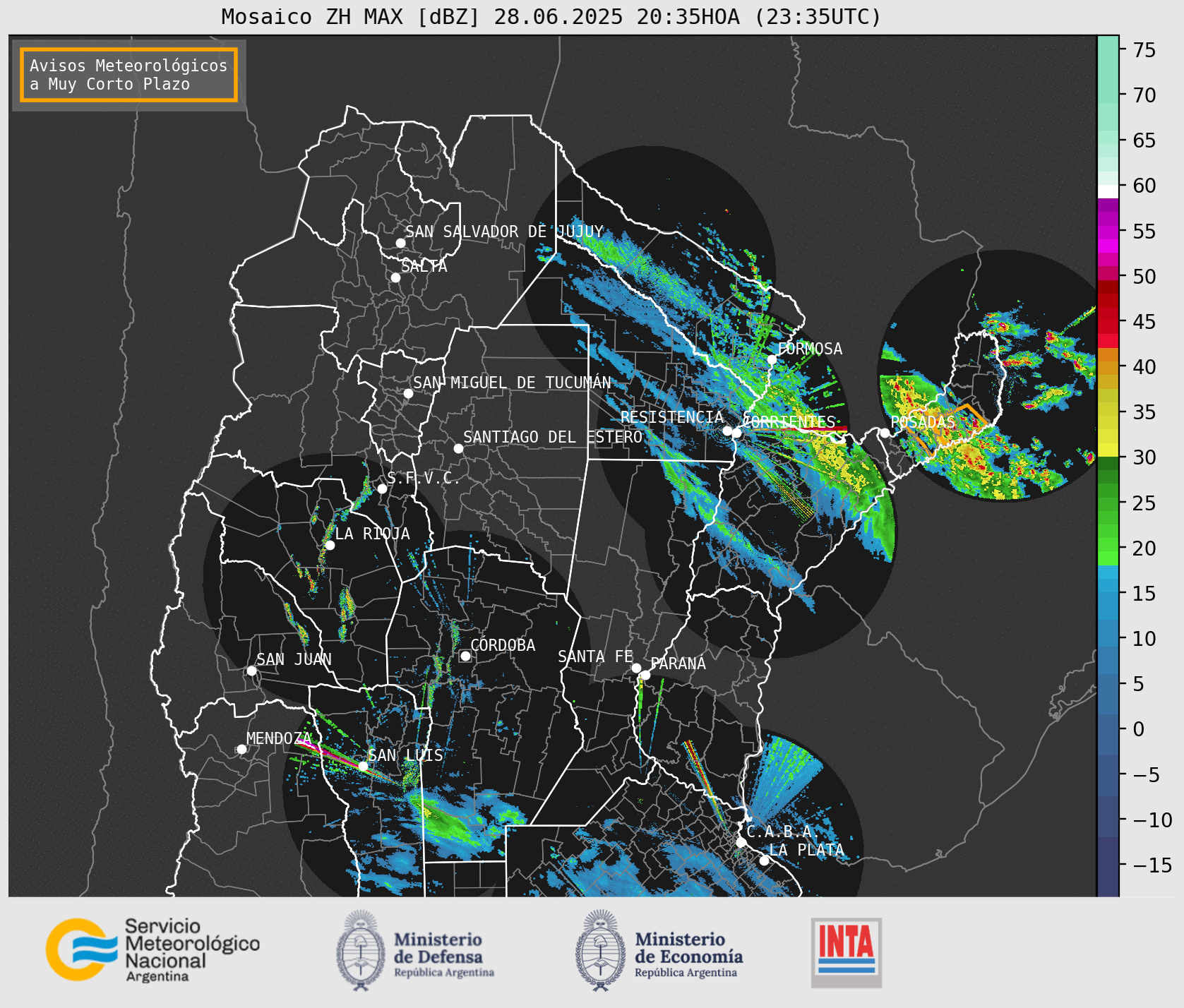Viewport: 1184px width, 1008px height.
Task: Click the La Rioja city marker
Action: tap(330, 545)
